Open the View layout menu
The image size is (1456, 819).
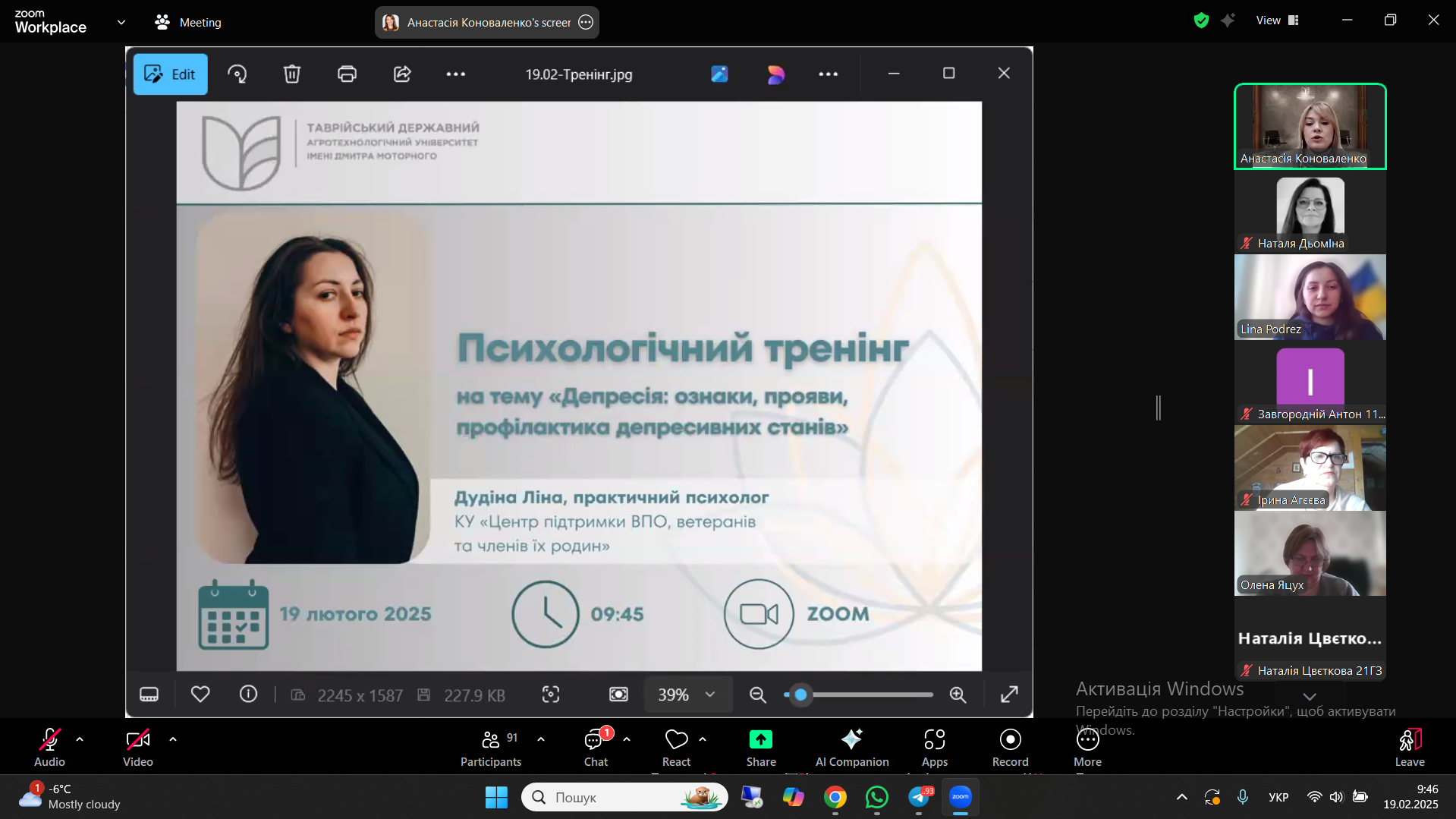(1278, 20)
